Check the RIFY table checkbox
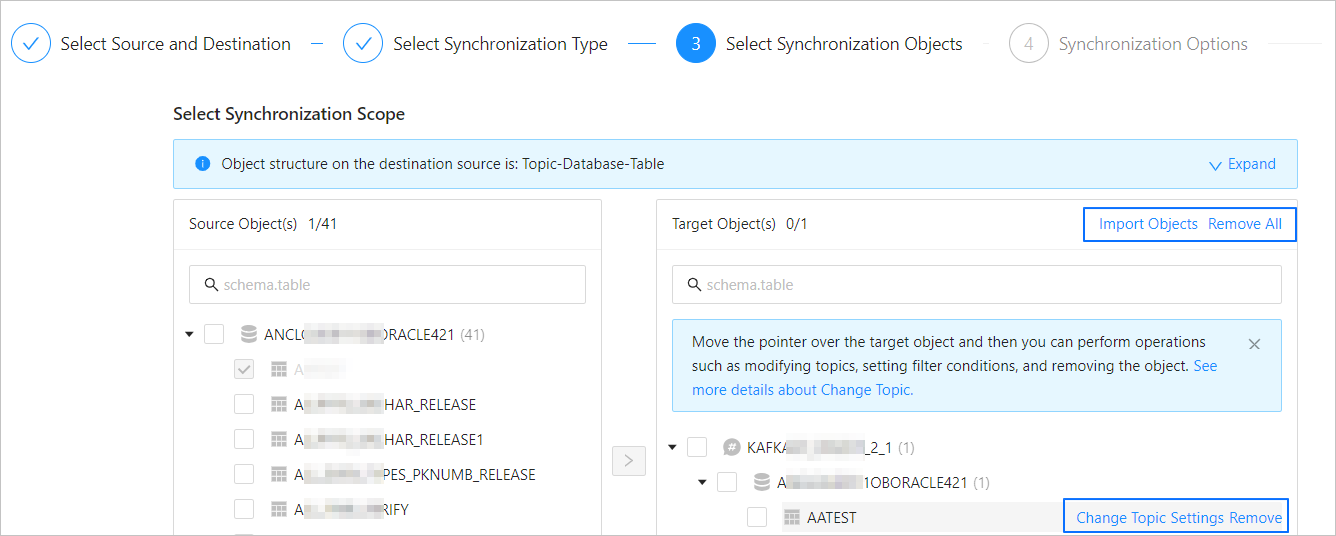This screenshot has width=1336, height=536. coord(244,509)
